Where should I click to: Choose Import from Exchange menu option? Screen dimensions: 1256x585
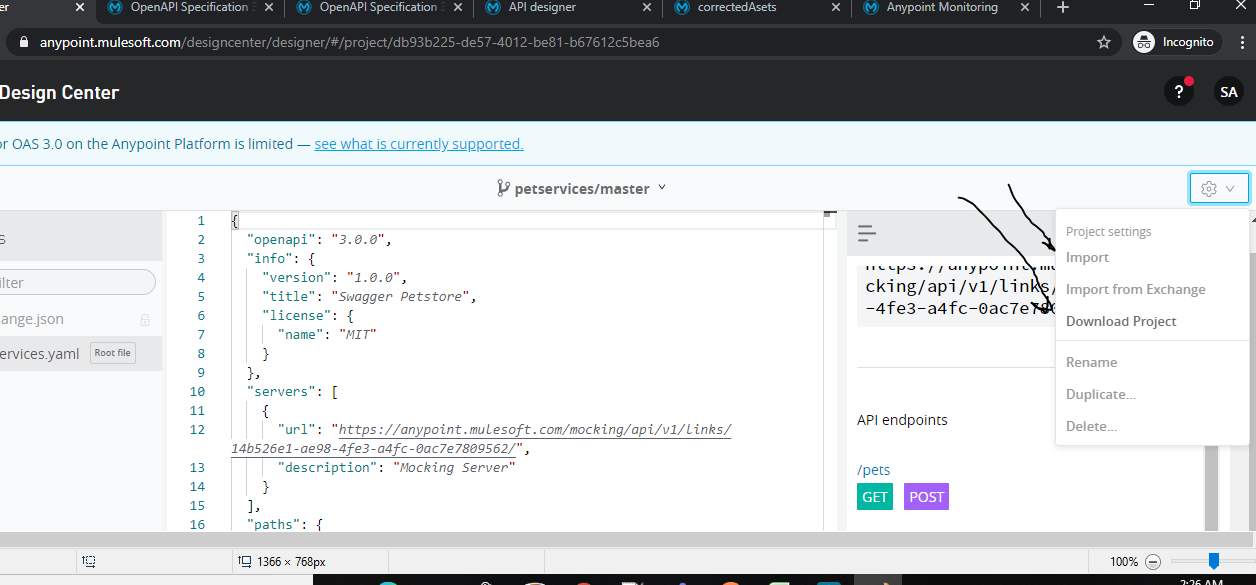tap(1135, 289)
